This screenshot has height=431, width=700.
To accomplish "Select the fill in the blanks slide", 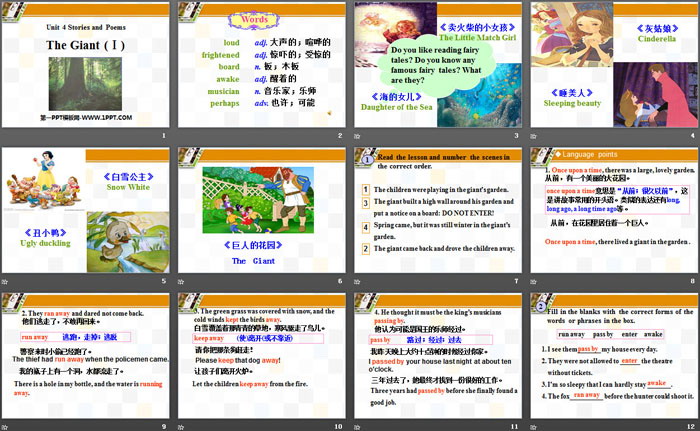I will [614, 356].
